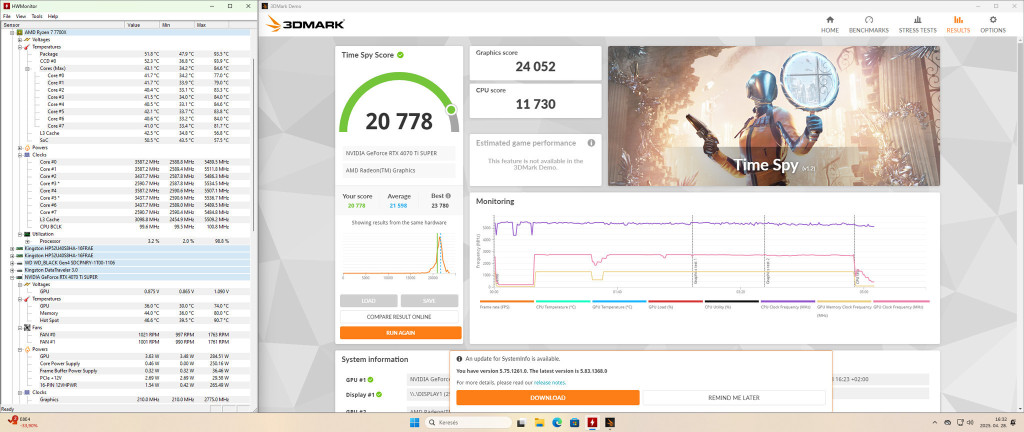This screenshot has height=432, width=1024.
Task: Open the View menu in HWMonitor
Action: click(x=21, y=16)
